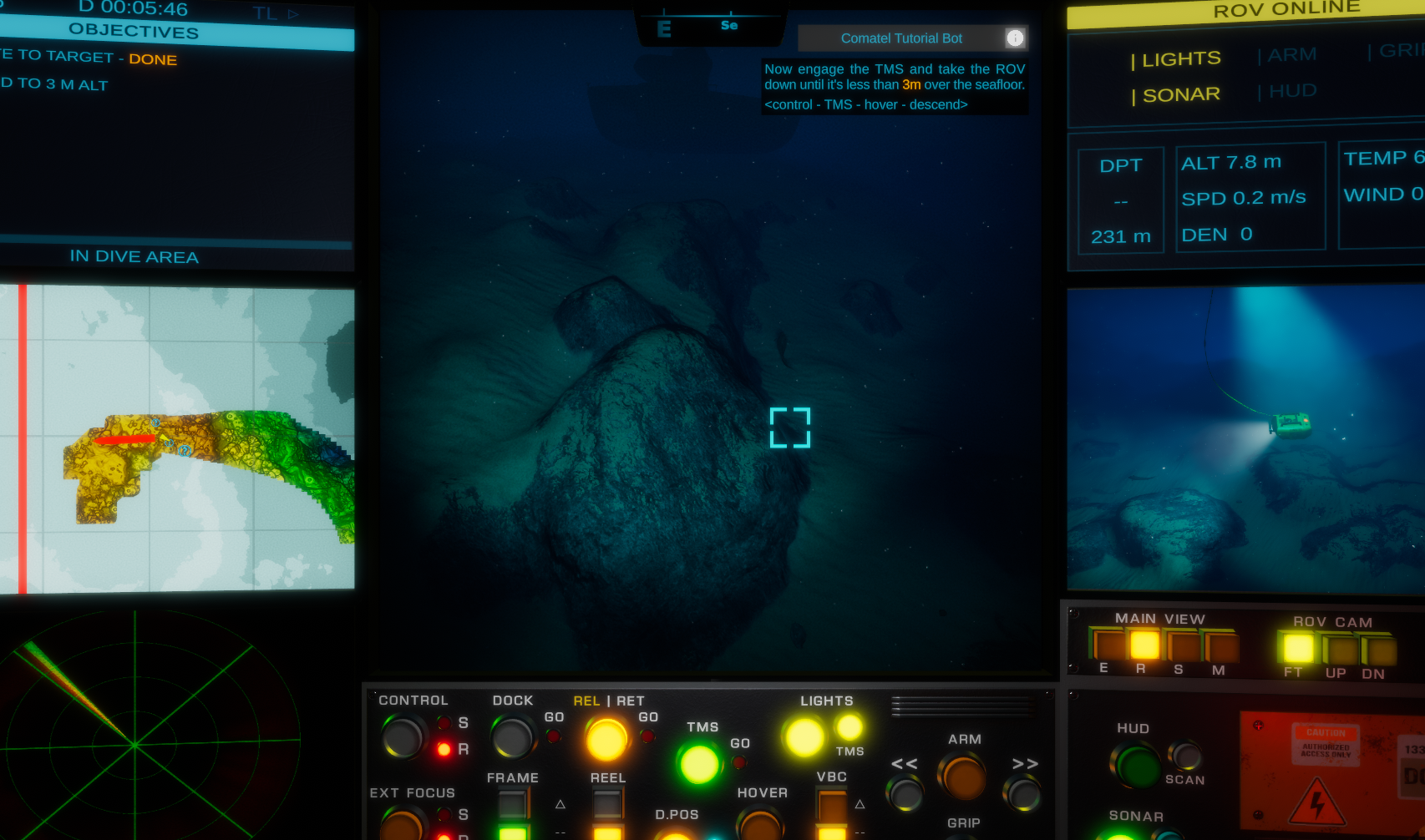The height and width of the screenshot is (840, 1425).
Task: Switch Main View to E
Action: [1108, 645]
